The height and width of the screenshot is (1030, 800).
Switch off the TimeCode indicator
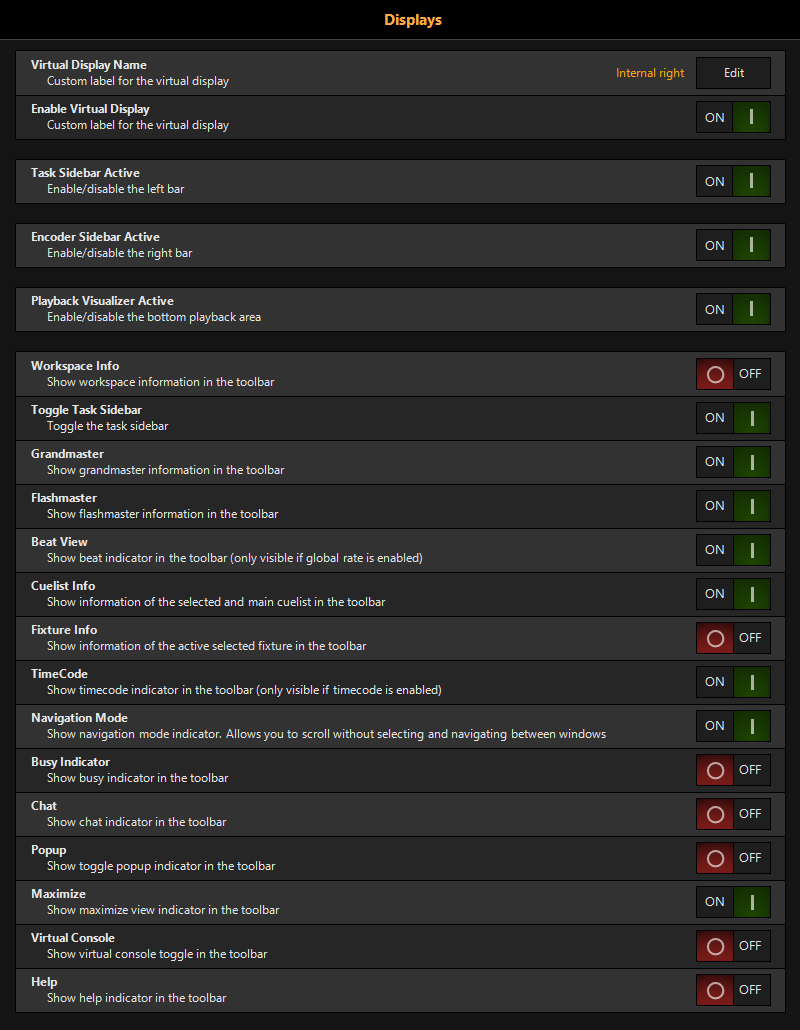[x=733, y=682]
